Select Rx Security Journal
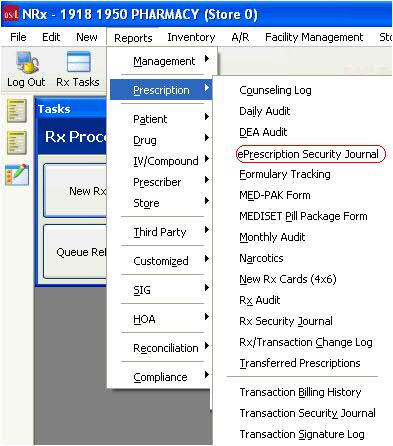The image size is (393, 446). pyautogui.click(x=286, y=321)
